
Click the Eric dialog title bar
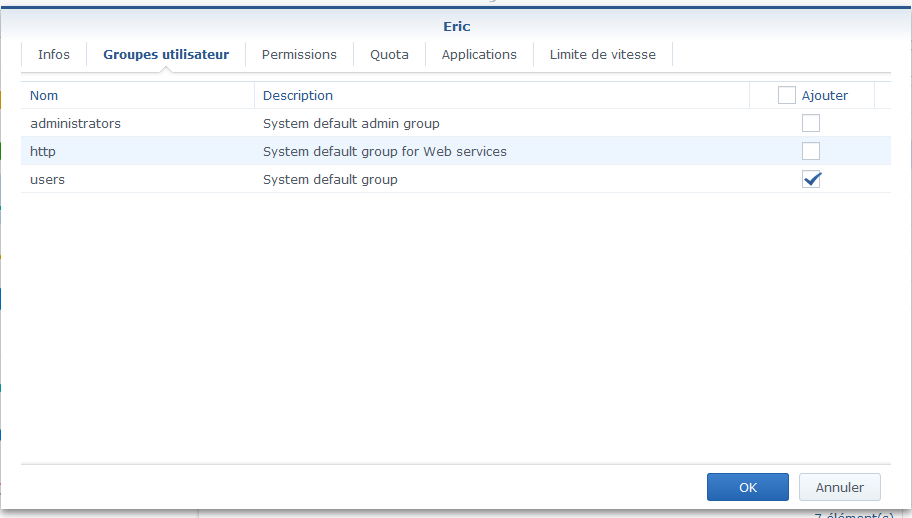(456, 26)
